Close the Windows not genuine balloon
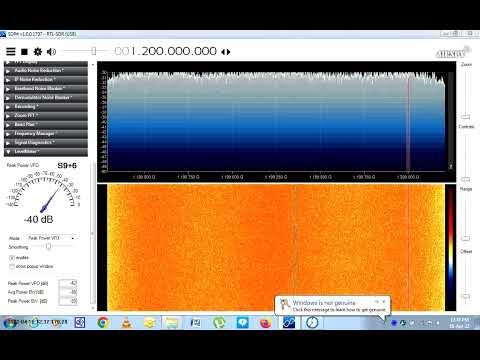This screenshot has height=360, width=480. 383,301
